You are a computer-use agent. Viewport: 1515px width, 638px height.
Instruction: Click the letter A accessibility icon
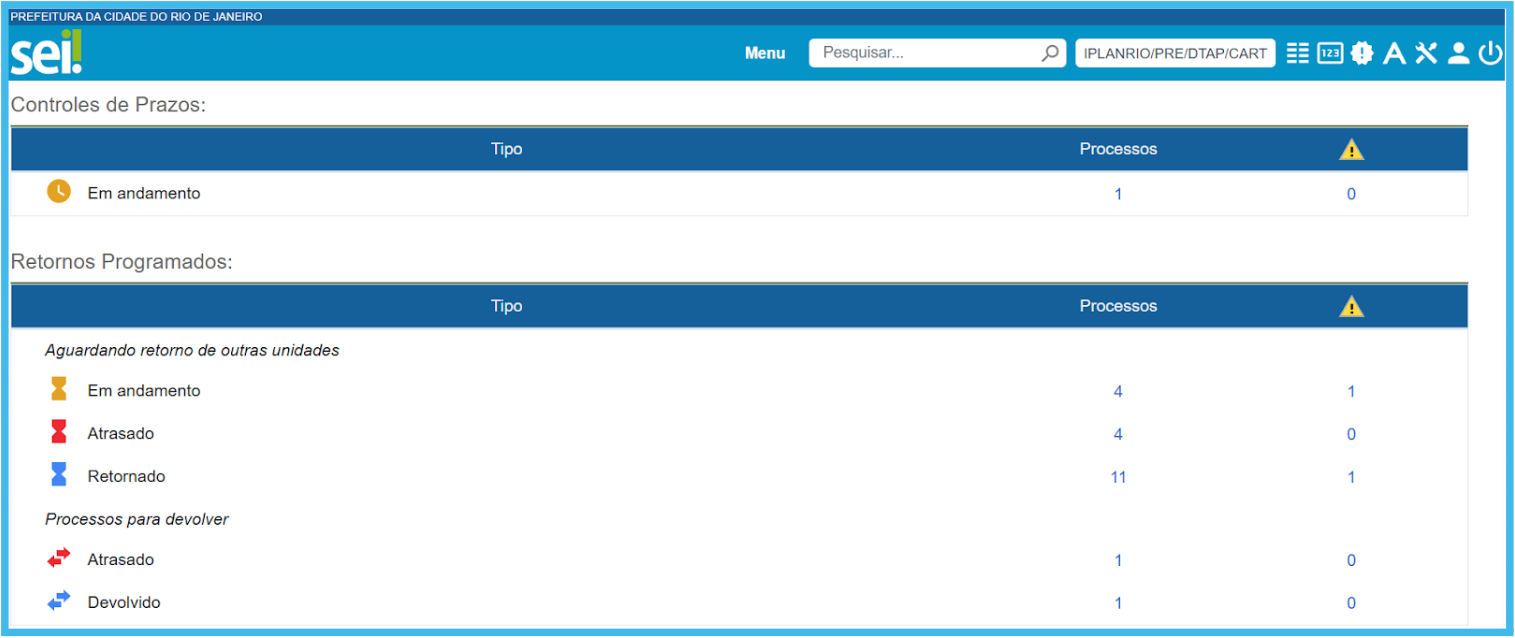(1394, 54)
